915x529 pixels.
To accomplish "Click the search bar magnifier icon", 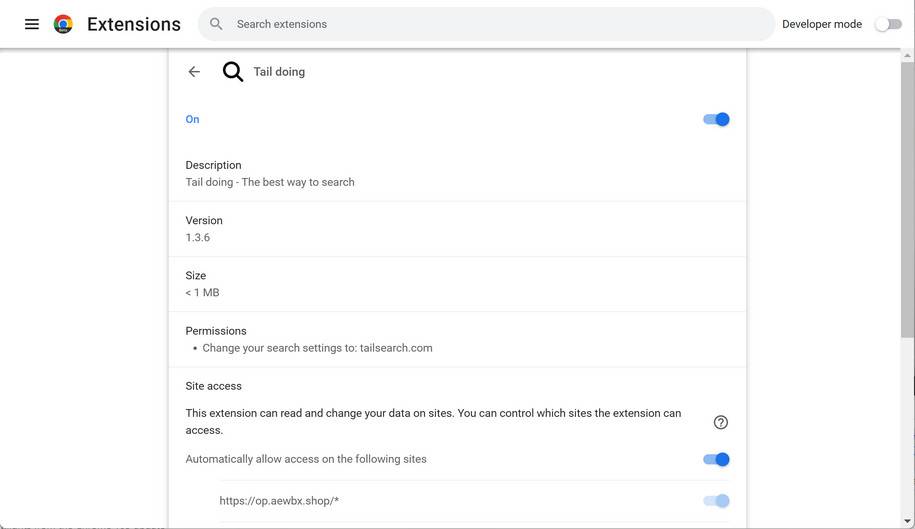I will tap(216, 24).
